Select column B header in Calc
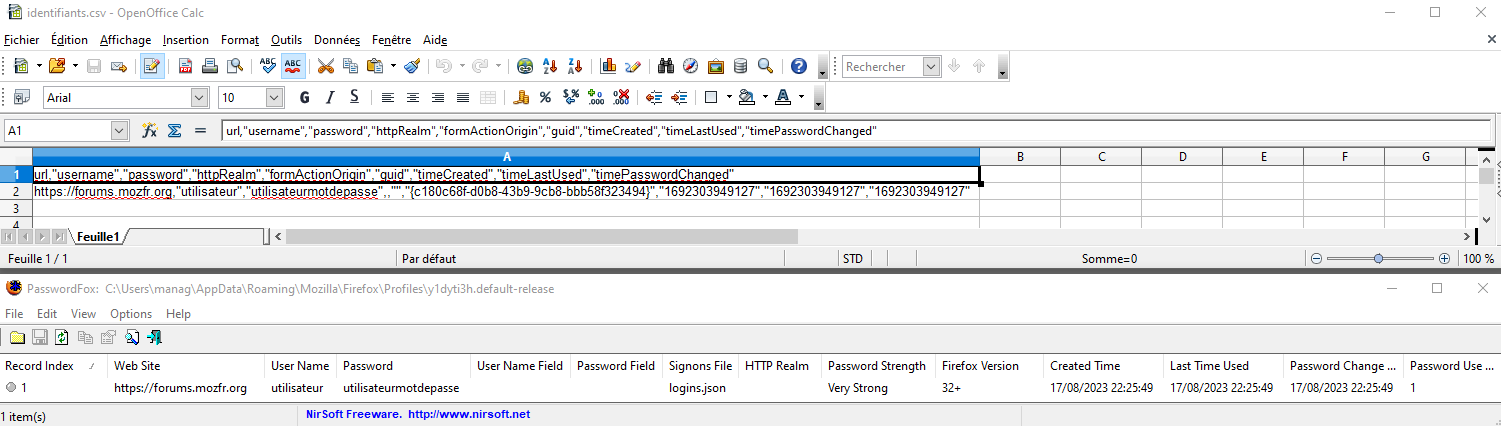This screenshot has height=426, width=1501. click(x=1020, y=156)
